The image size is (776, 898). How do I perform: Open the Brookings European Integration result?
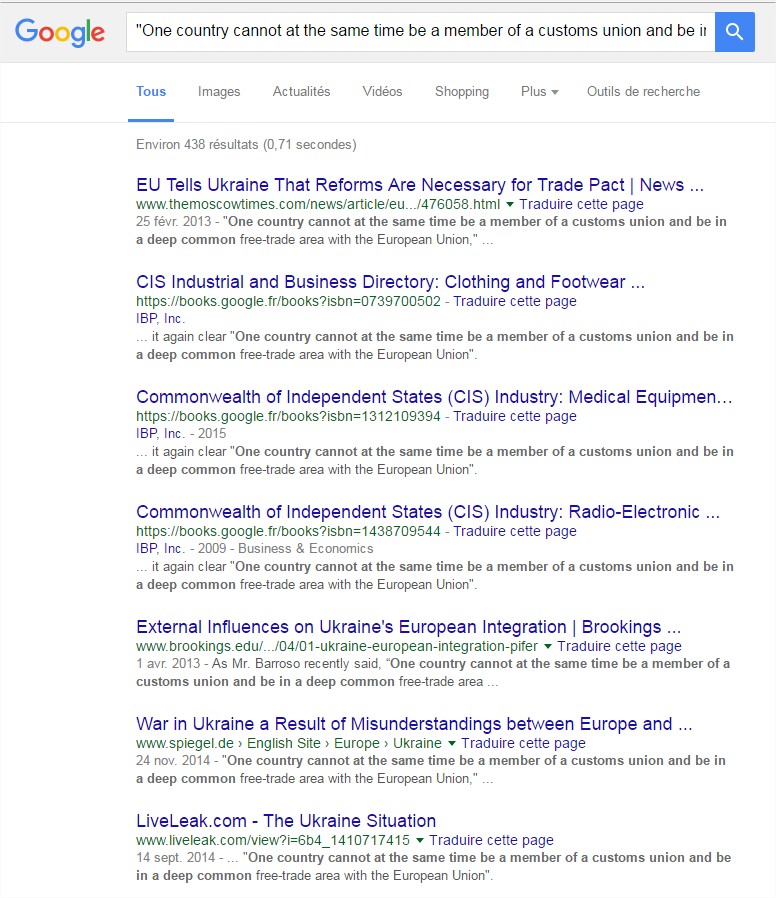[x=408, y=628]
